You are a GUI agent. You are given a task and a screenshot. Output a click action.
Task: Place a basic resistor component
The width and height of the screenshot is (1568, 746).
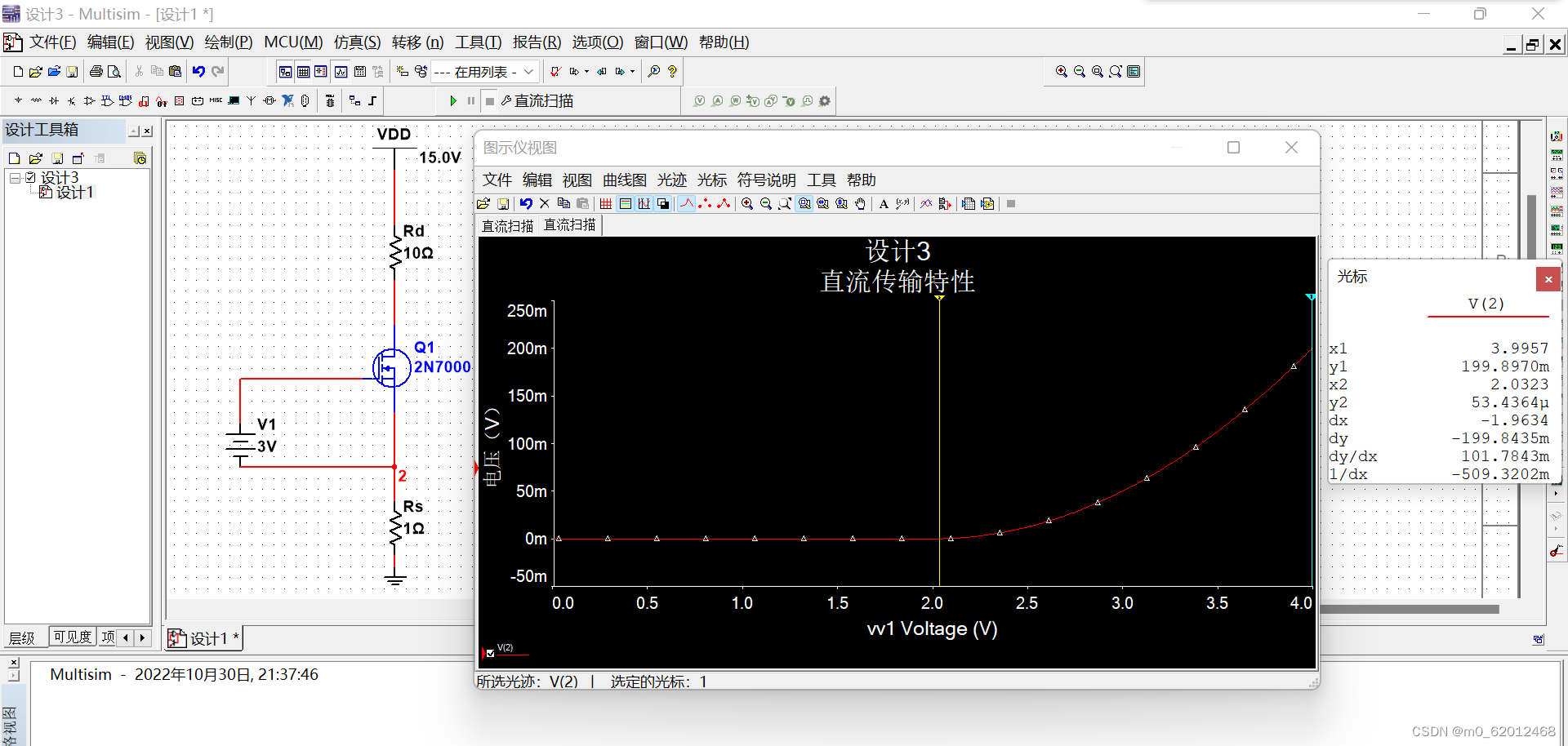click(36, 101)
